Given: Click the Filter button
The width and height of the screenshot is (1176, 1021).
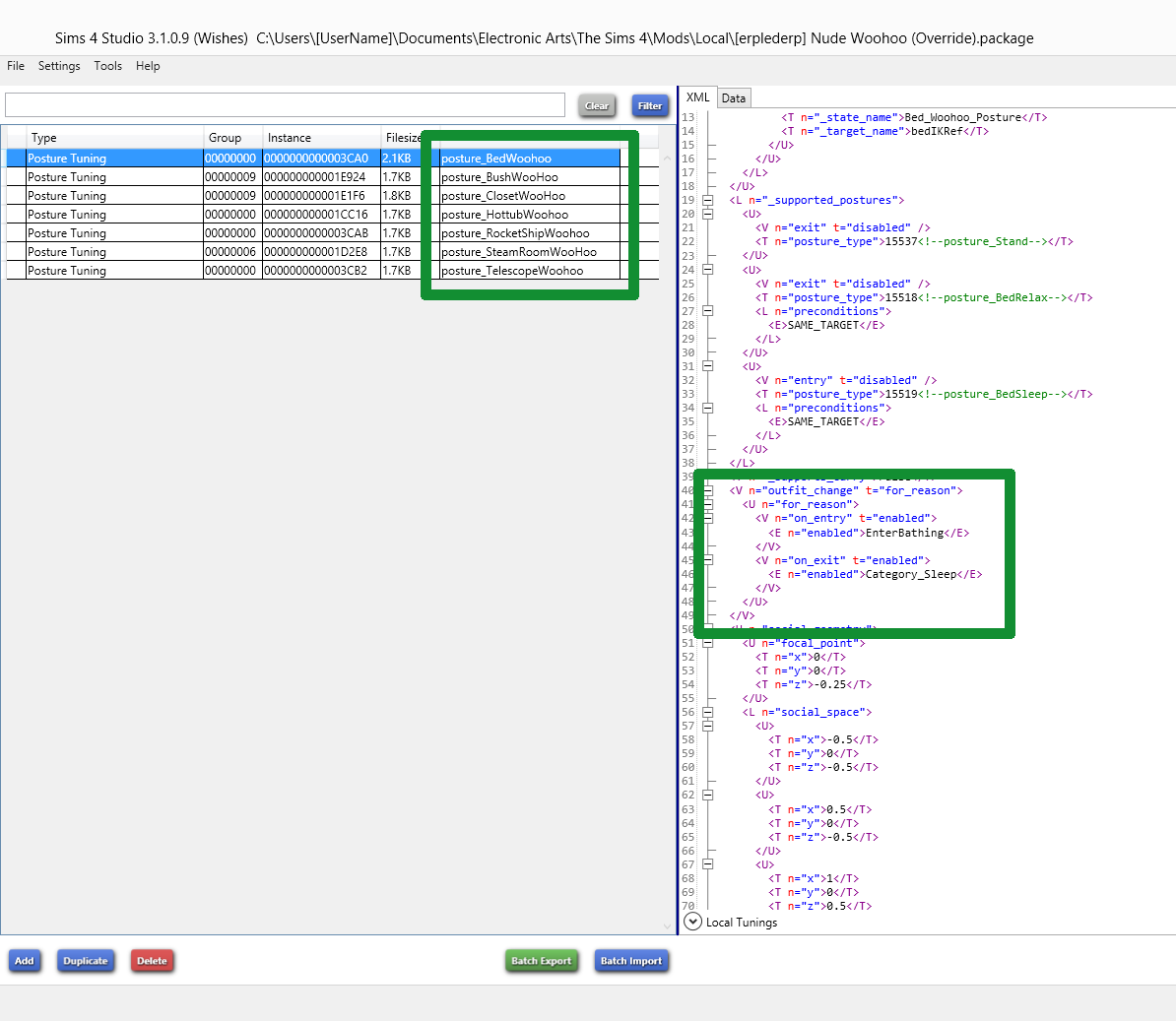Looking at the screenshot, I should pyautogui.click(x=649, y=105).
